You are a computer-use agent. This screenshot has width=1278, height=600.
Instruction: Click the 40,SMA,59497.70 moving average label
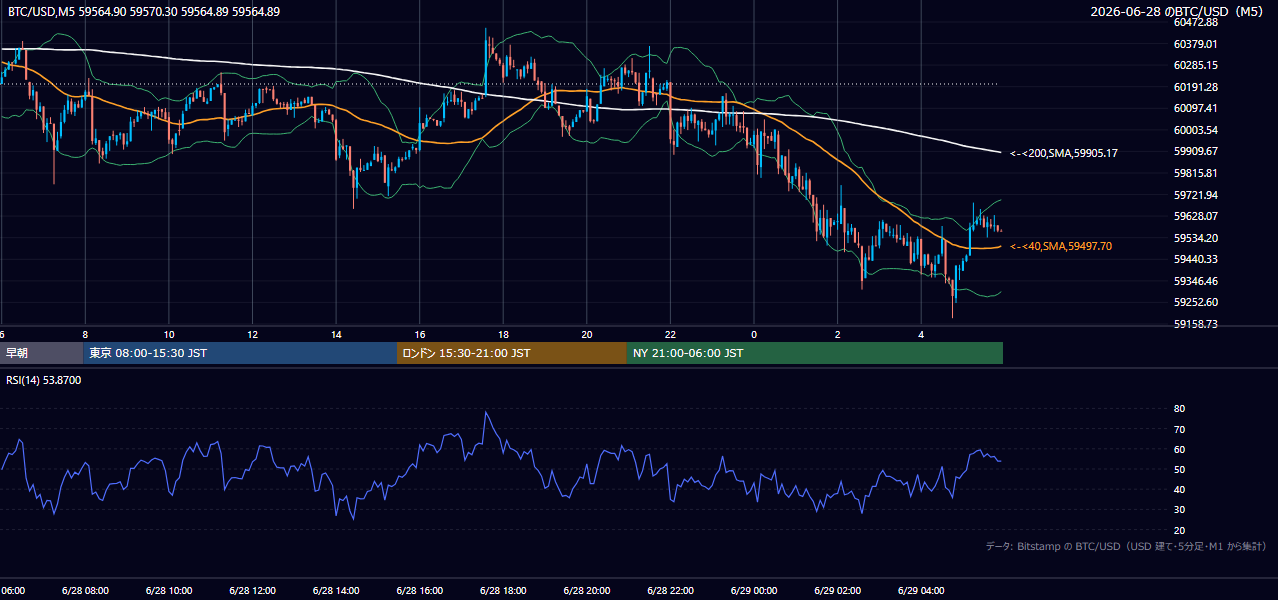pyautogui.click(x=1061, y=246)
